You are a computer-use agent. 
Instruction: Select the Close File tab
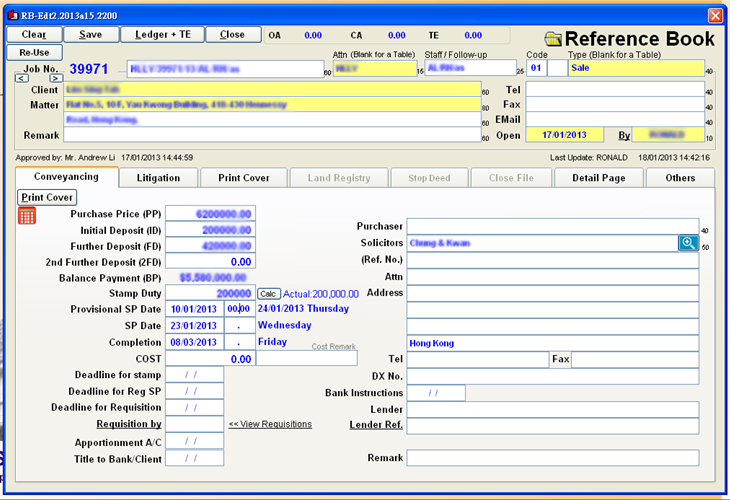tap(511, 178)
